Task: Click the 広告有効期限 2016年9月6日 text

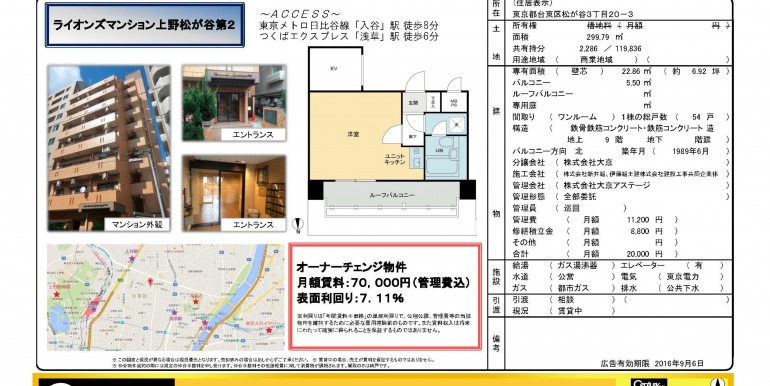Action: click(x=652, y=363)
